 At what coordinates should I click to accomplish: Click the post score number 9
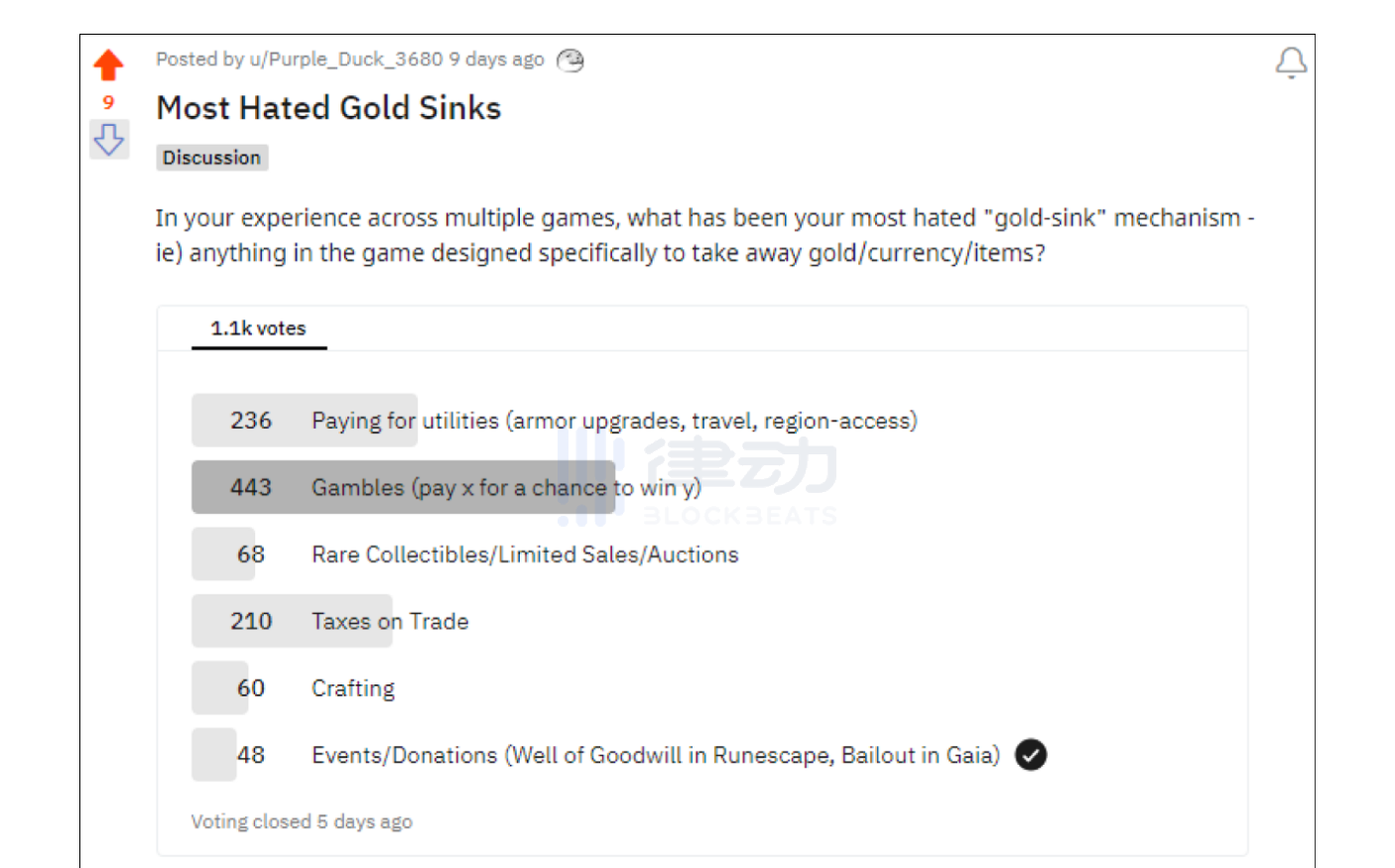click(x=109, y=102)
